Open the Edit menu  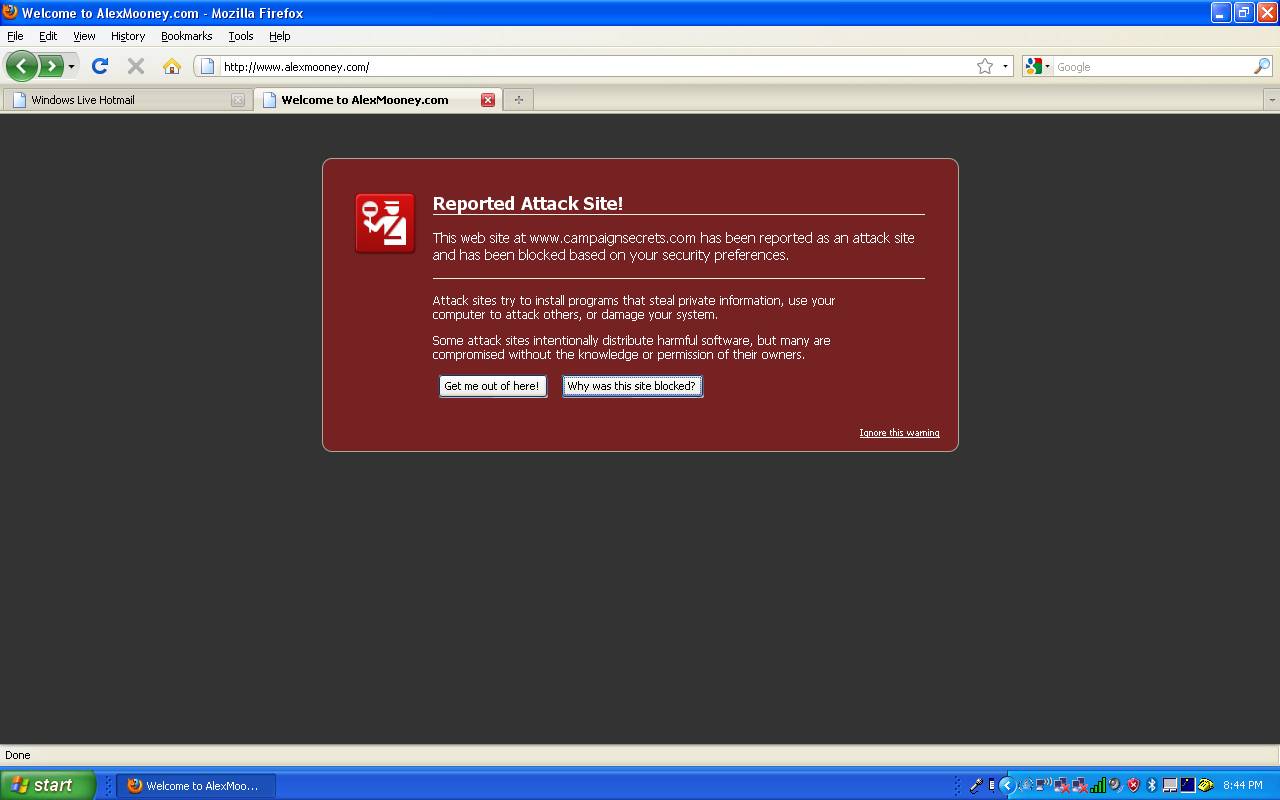pos(48,36)
